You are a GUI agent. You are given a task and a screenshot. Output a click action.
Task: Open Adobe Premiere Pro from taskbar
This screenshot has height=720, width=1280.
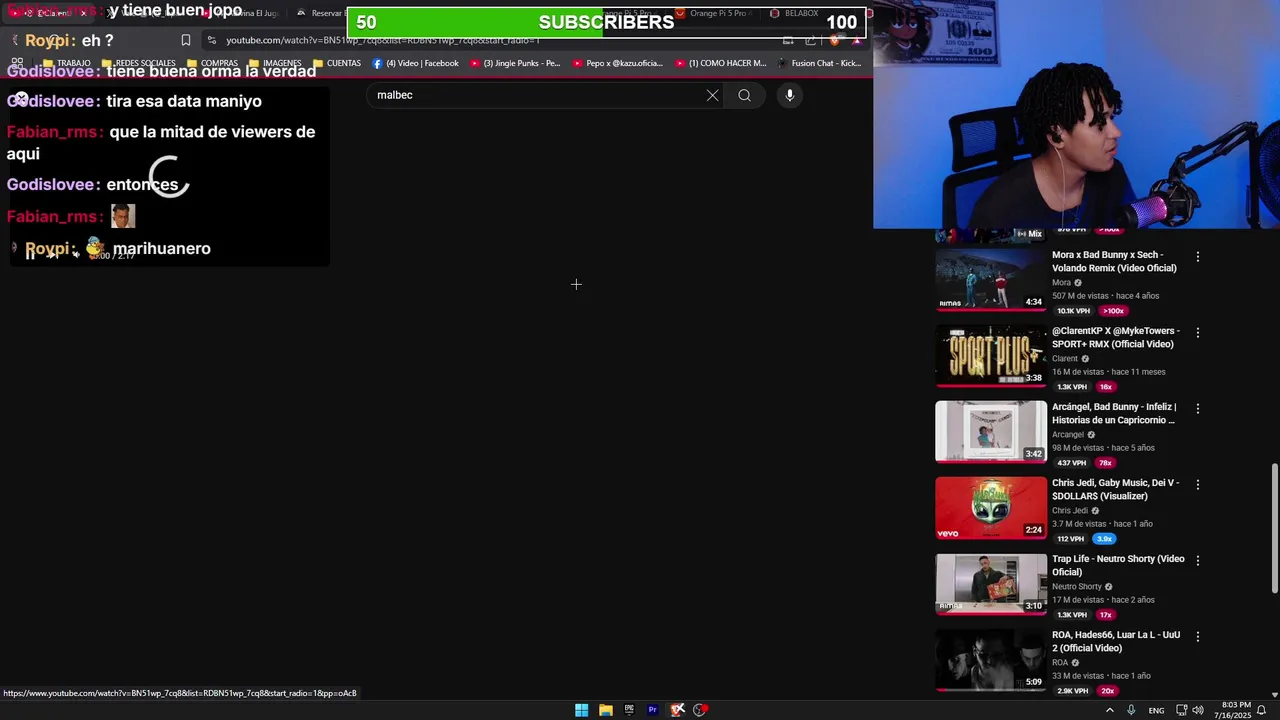[653, 710]
